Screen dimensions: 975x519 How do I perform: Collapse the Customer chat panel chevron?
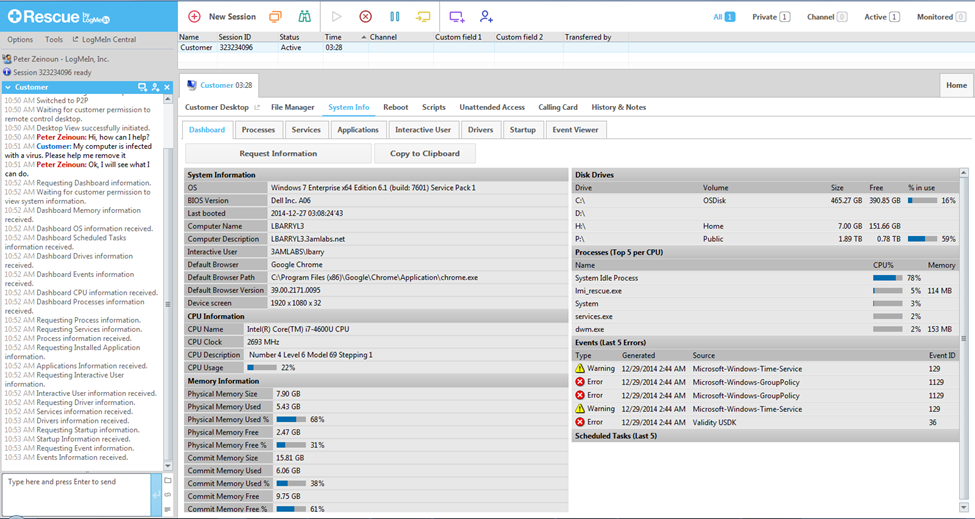click(8, 87)
